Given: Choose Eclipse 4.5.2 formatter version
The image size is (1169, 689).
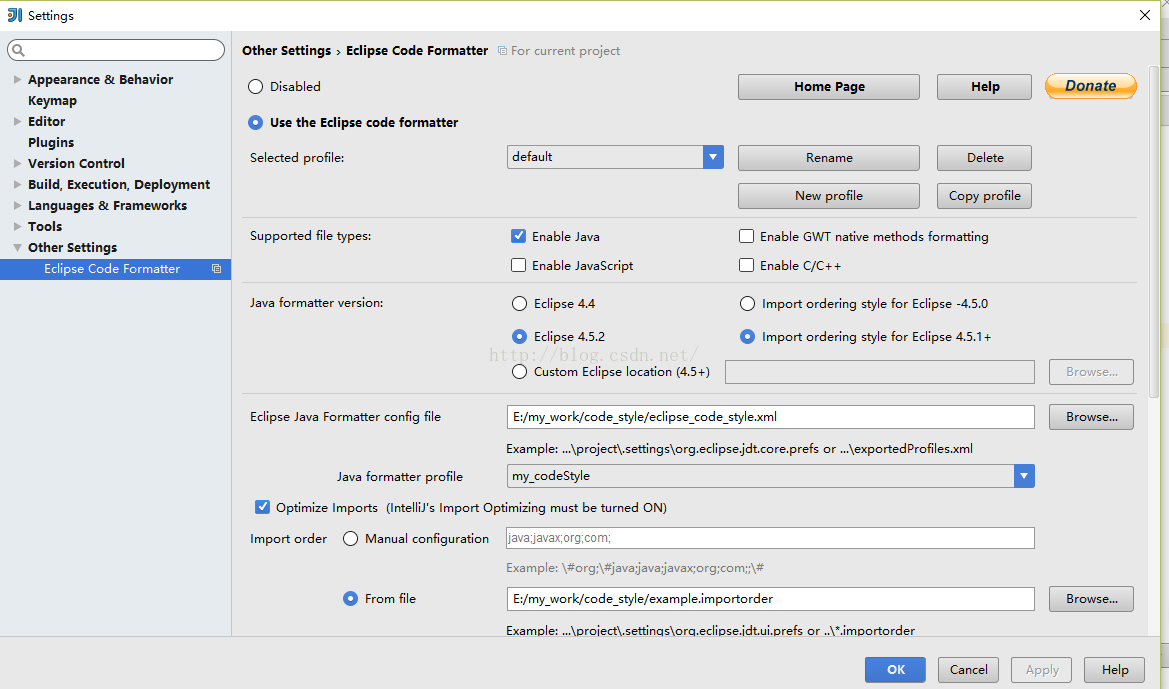Looking at the screenshot, I should (520, 336).
